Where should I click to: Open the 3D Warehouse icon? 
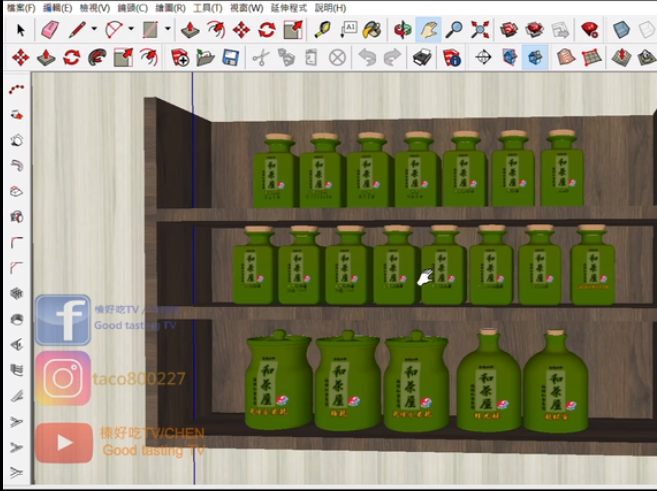(509, 30)
